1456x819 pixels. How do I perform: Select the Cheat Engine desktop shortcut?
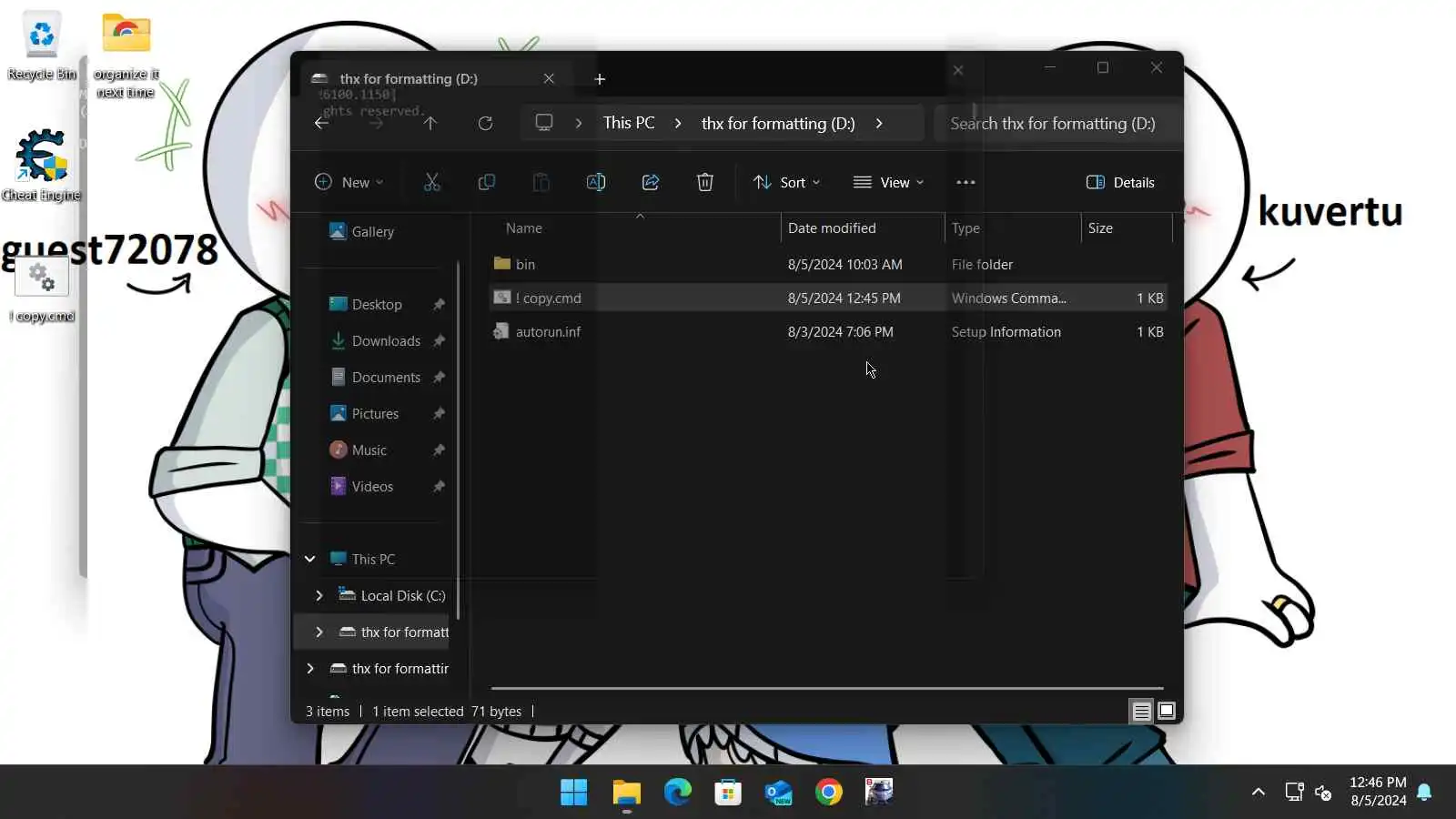click(42, 166)
